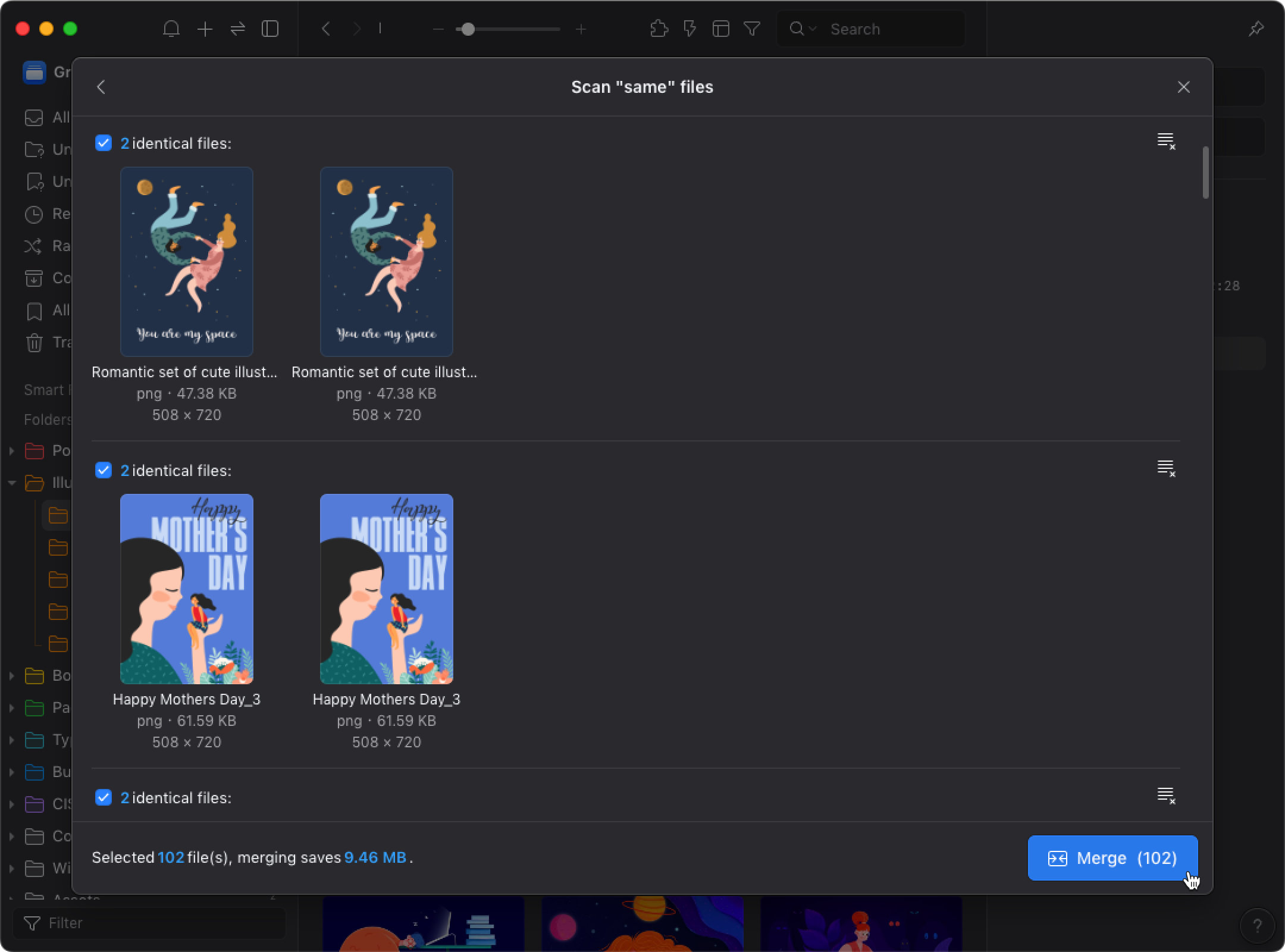Click the deselect group icon top right
The height and width of the screenshot is (952, 1285).
click(x=1165, y=141)
